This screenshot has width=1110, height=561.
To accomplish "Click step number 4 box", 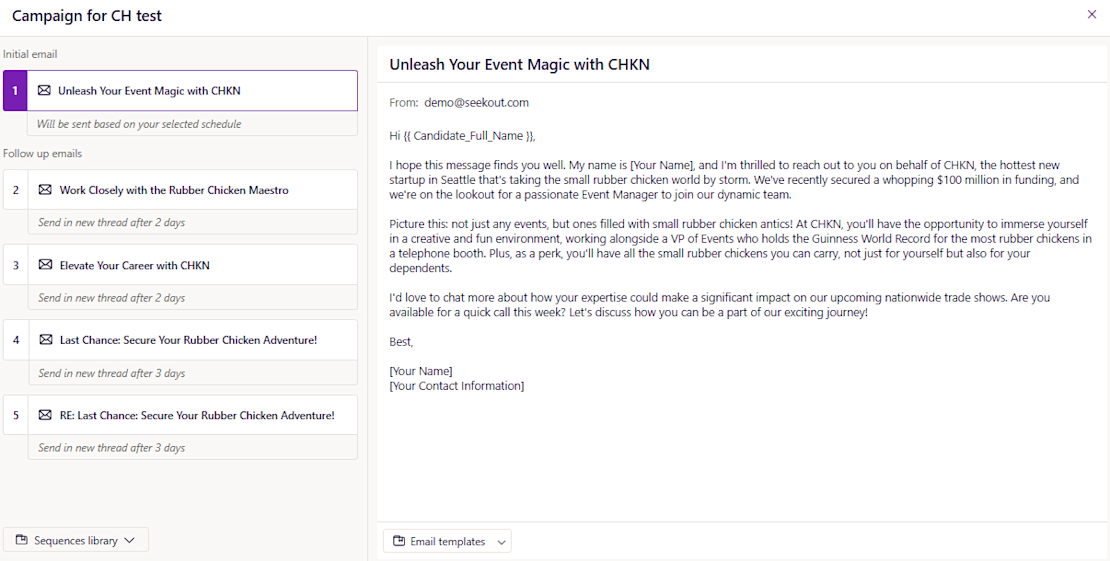I will pos(16,340).
